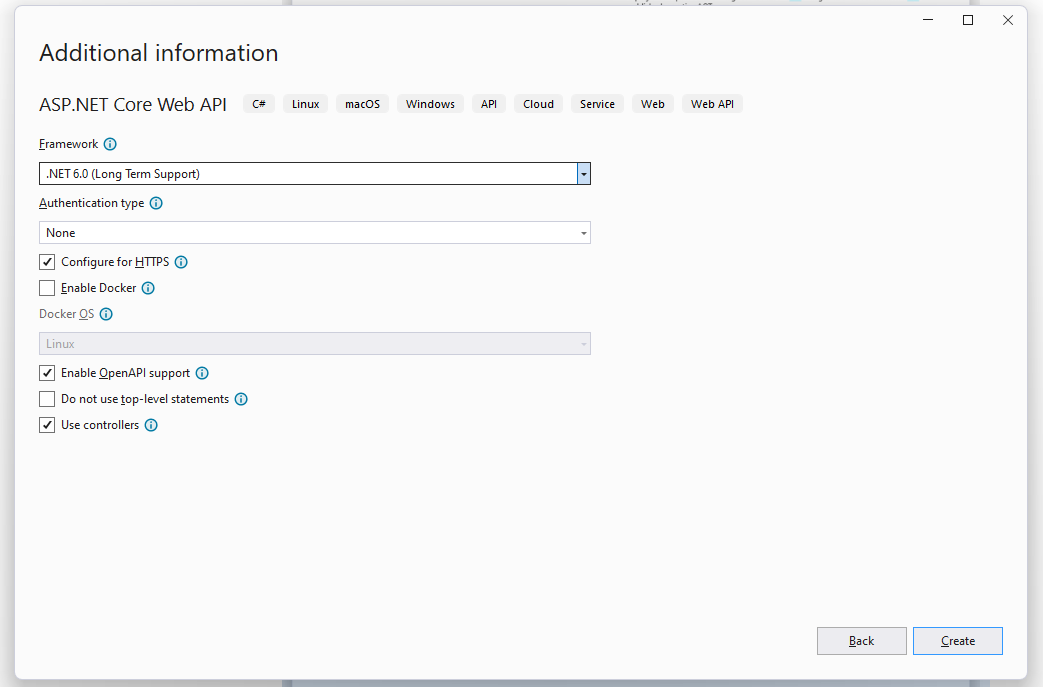
Task: Click the Back button
Action: 861,641
